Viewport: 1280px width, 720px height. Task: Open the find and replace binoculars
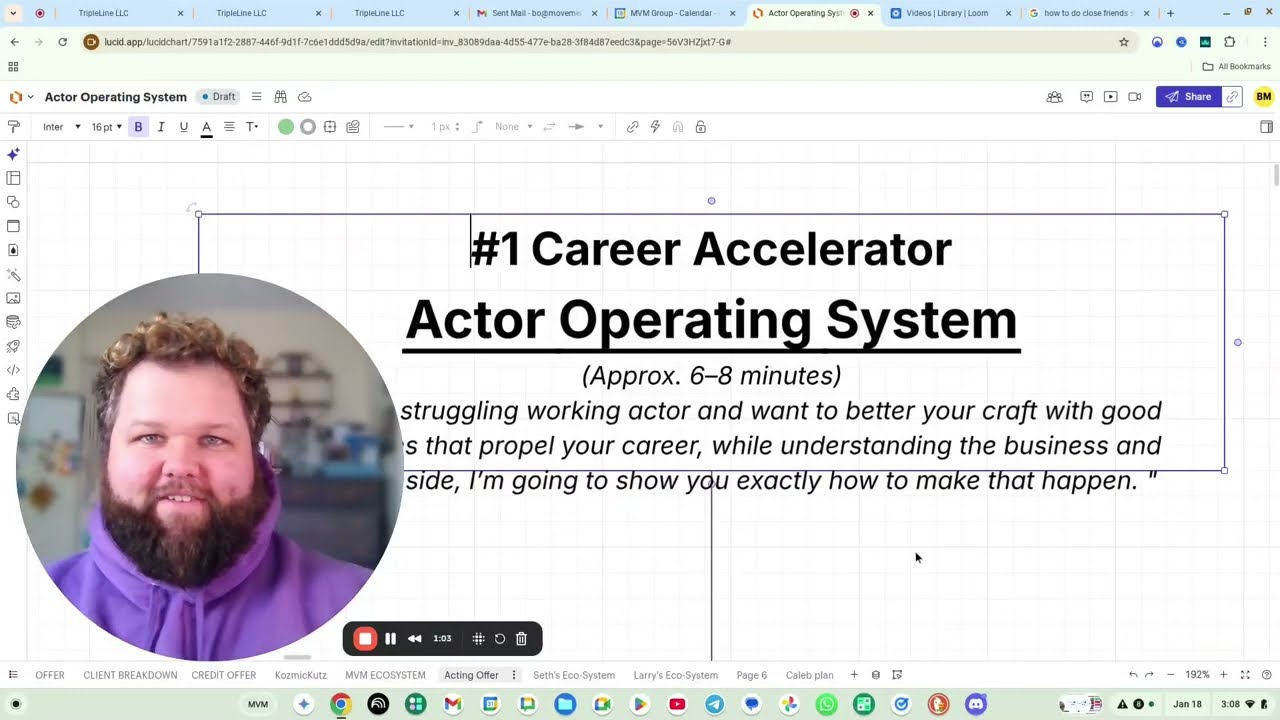(x=281, y=97)
